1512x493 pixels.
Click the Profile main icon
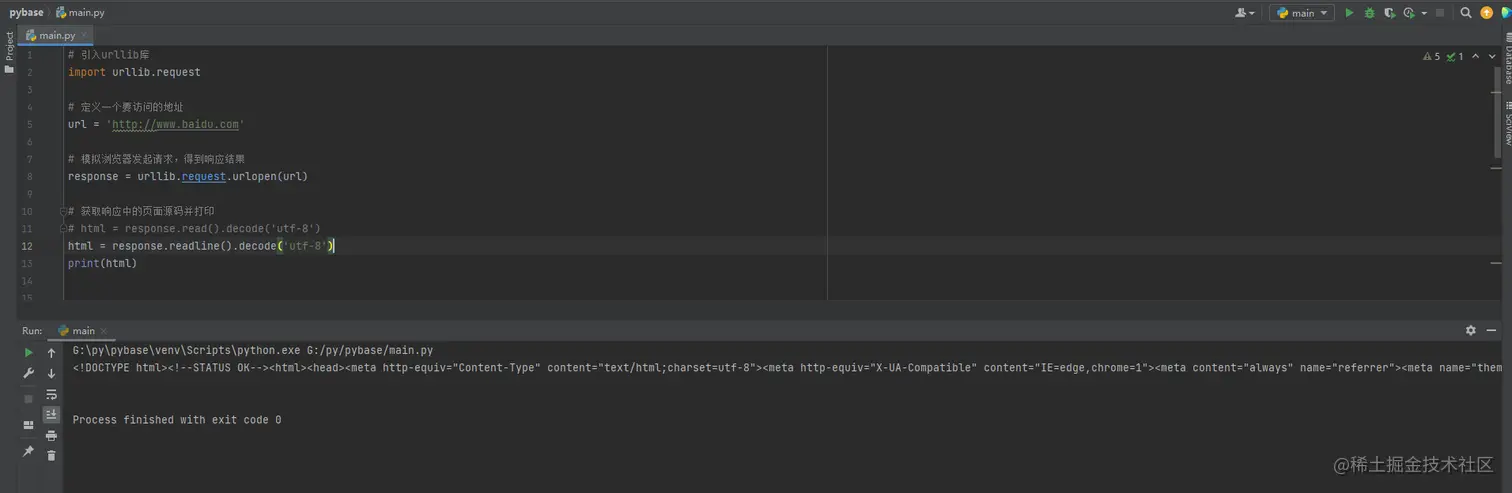[x=1408, y=13]
